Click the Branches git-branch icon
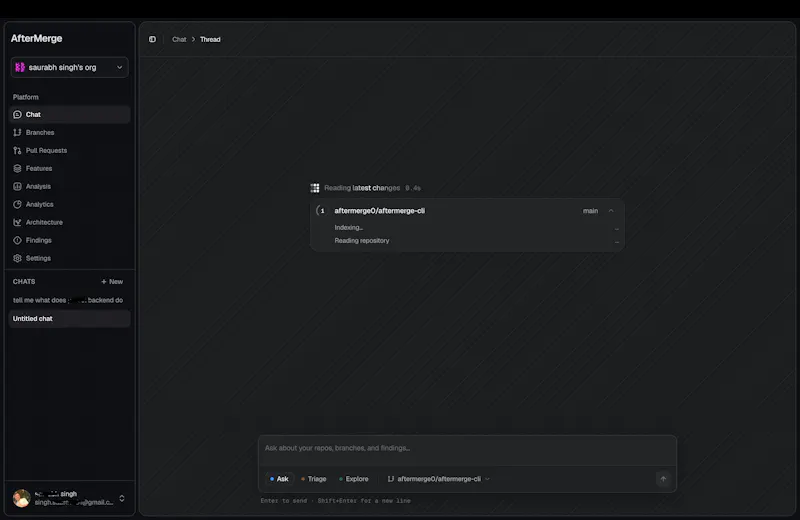The height and width of the screenshot is (520, 800). [17, 133]
